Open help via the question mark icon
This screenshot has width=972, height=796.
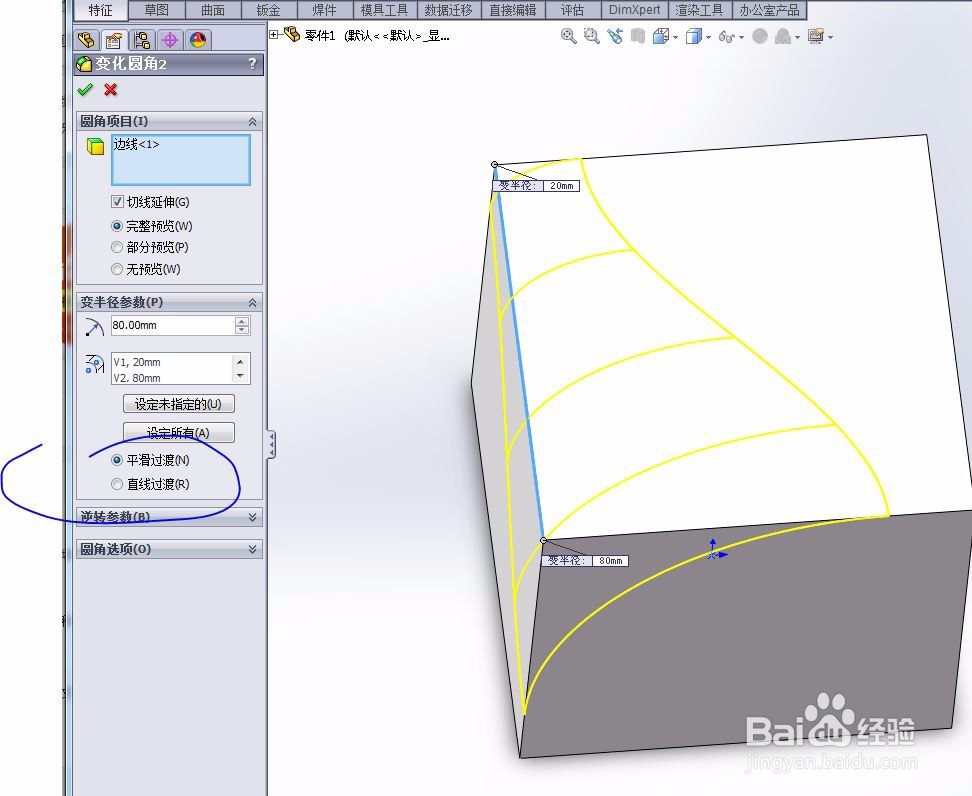[252, 63]
